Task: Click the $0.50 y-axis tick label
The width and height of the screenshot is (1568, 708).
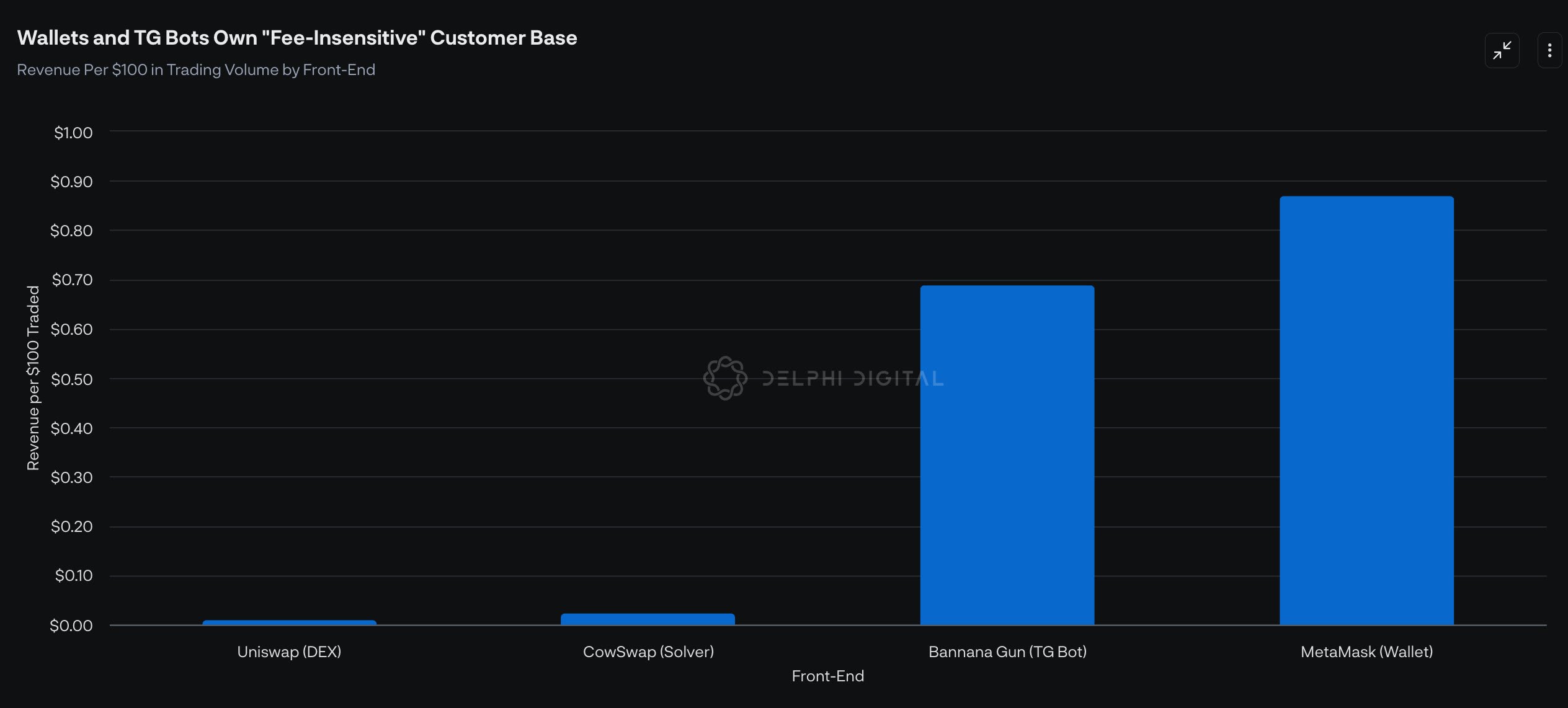Action: point(72,379)
